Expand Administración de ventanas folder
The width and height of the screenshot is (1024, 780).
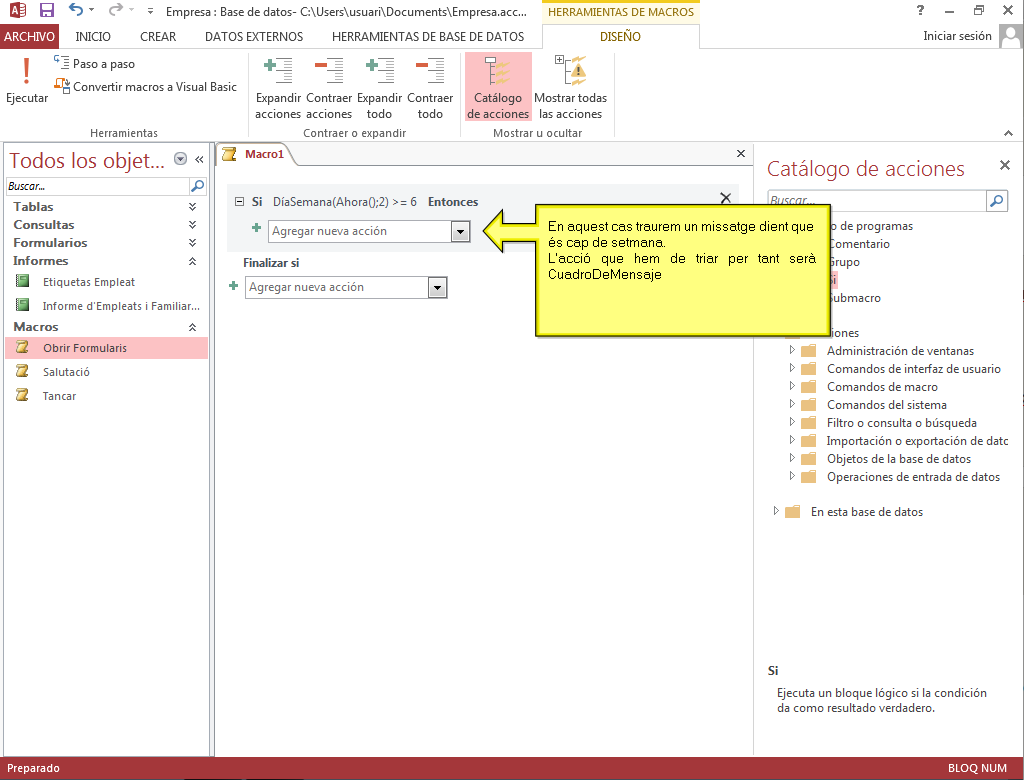[792, 350]
